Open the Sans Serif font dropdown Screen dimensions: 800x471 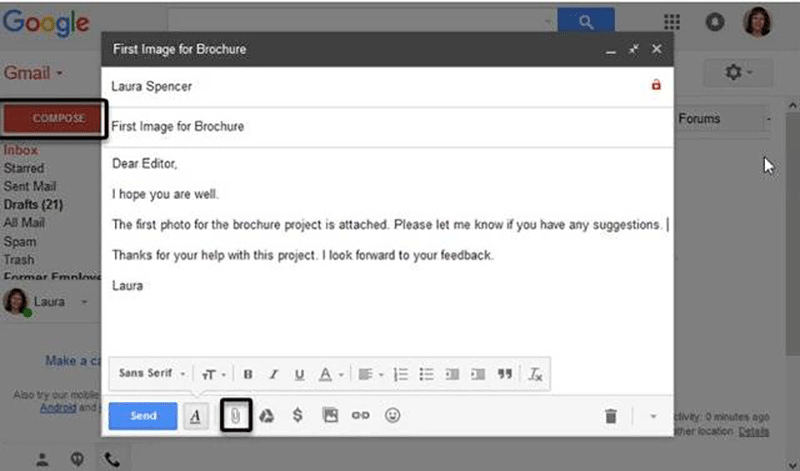coord(152,374)
